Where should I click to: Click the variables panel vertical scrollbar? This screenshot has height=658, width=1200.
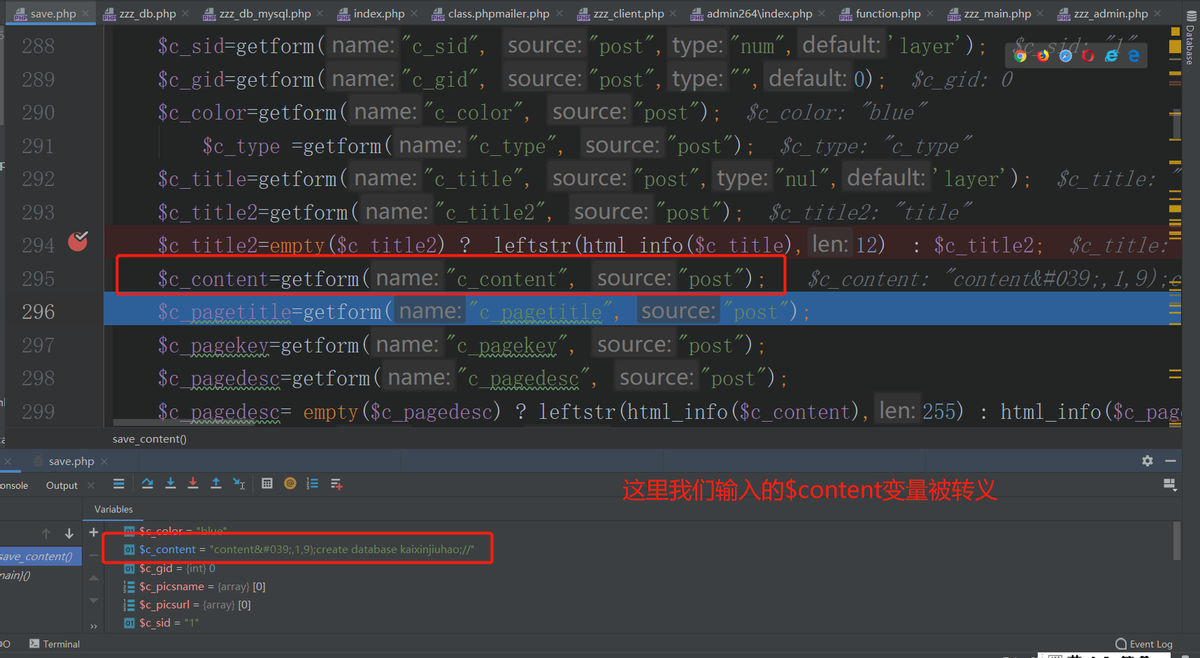(1176, 541)
